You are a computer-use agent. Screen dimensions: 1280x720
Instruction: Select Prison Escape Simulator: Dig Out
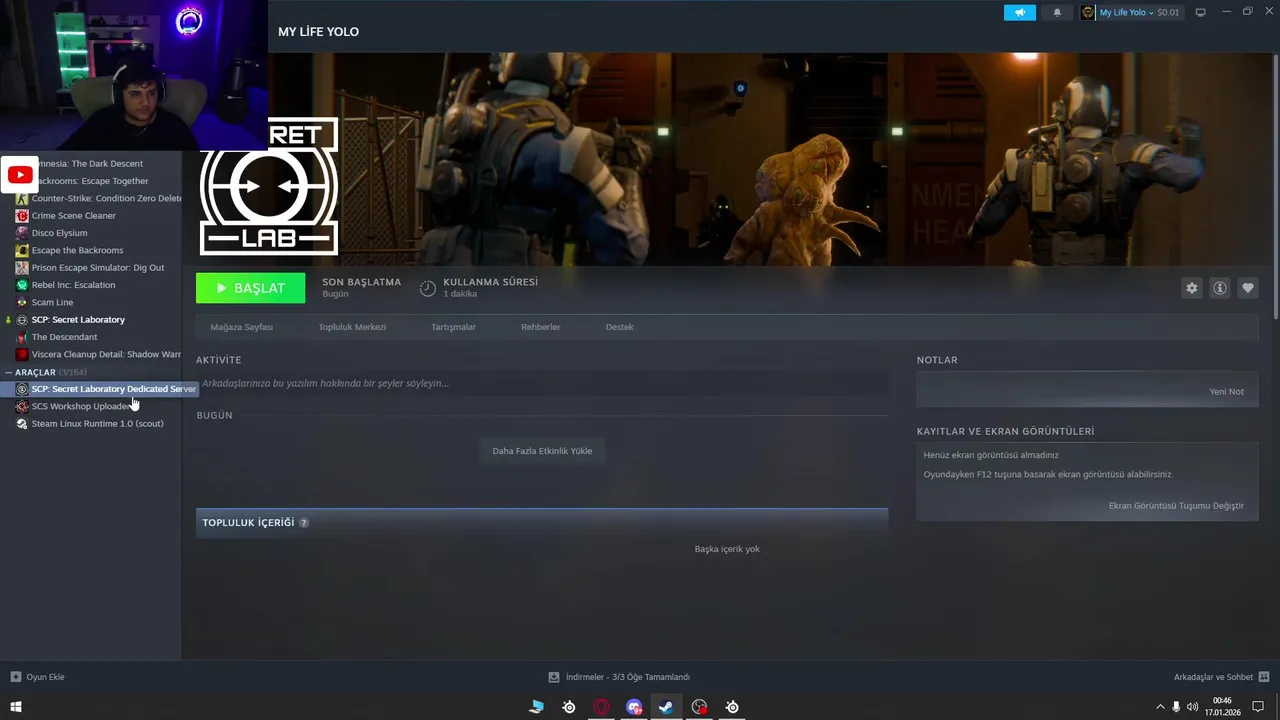coord(98,268)
